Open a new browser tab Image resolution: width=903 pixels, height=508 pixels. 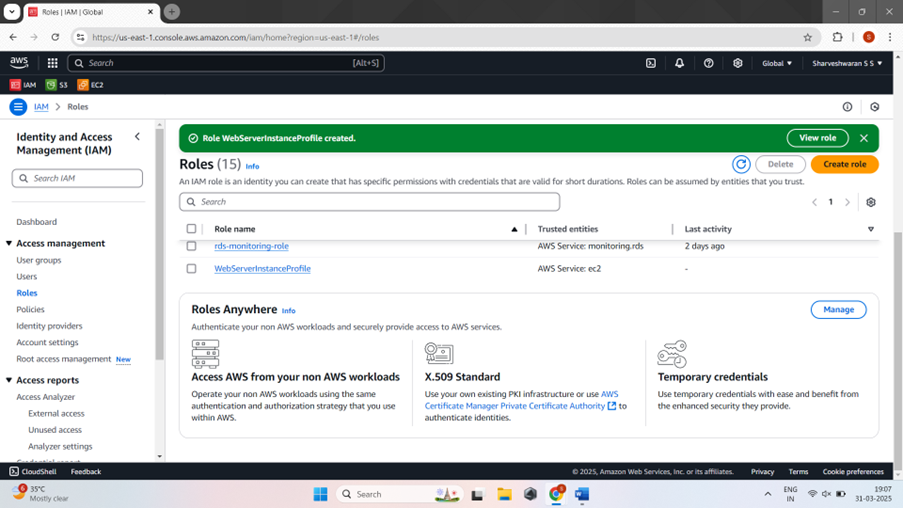point(172,12)
